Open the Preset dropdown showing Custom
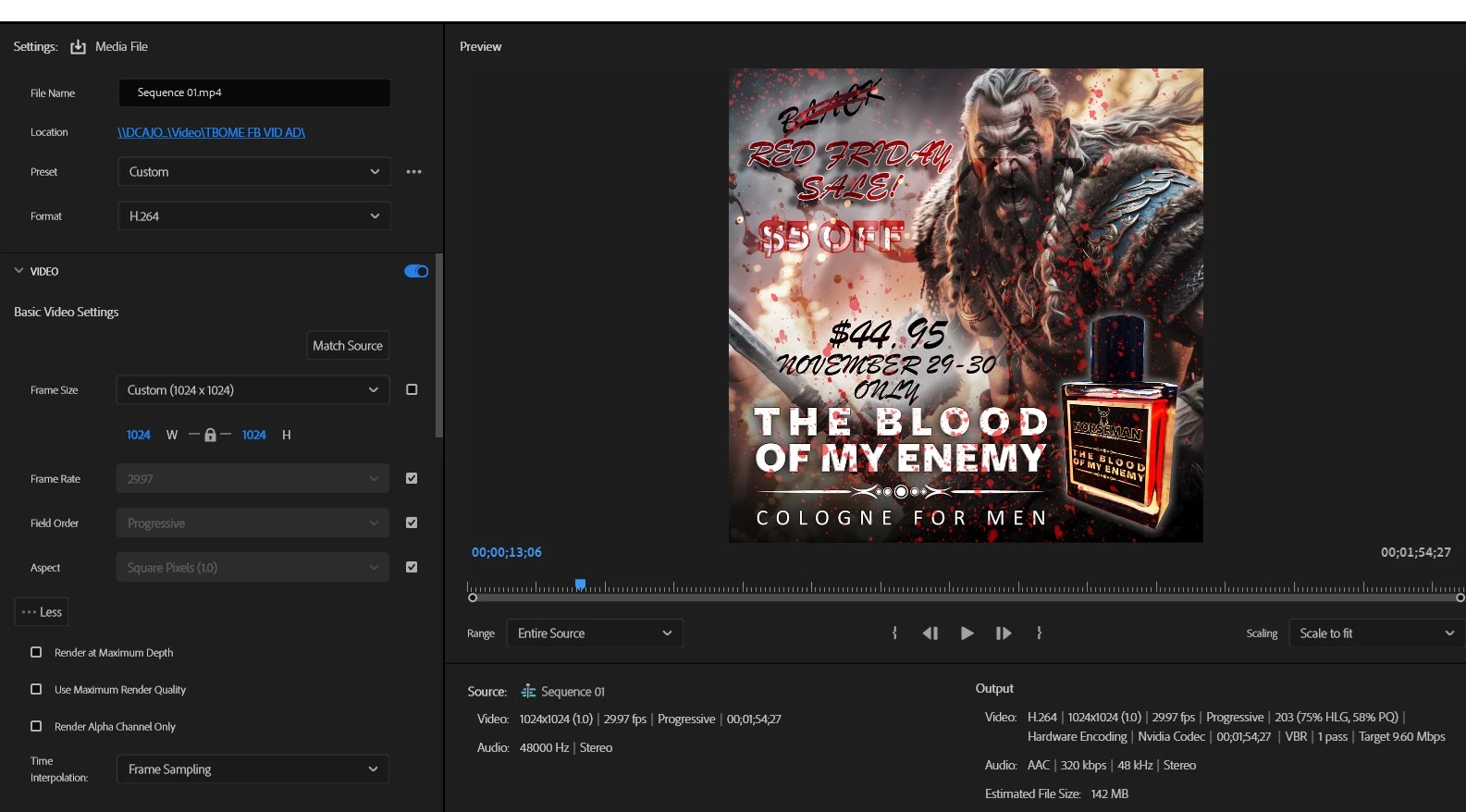Image resolution: width=1466 pixels, height=812 pixels. [x=254, y=172]
